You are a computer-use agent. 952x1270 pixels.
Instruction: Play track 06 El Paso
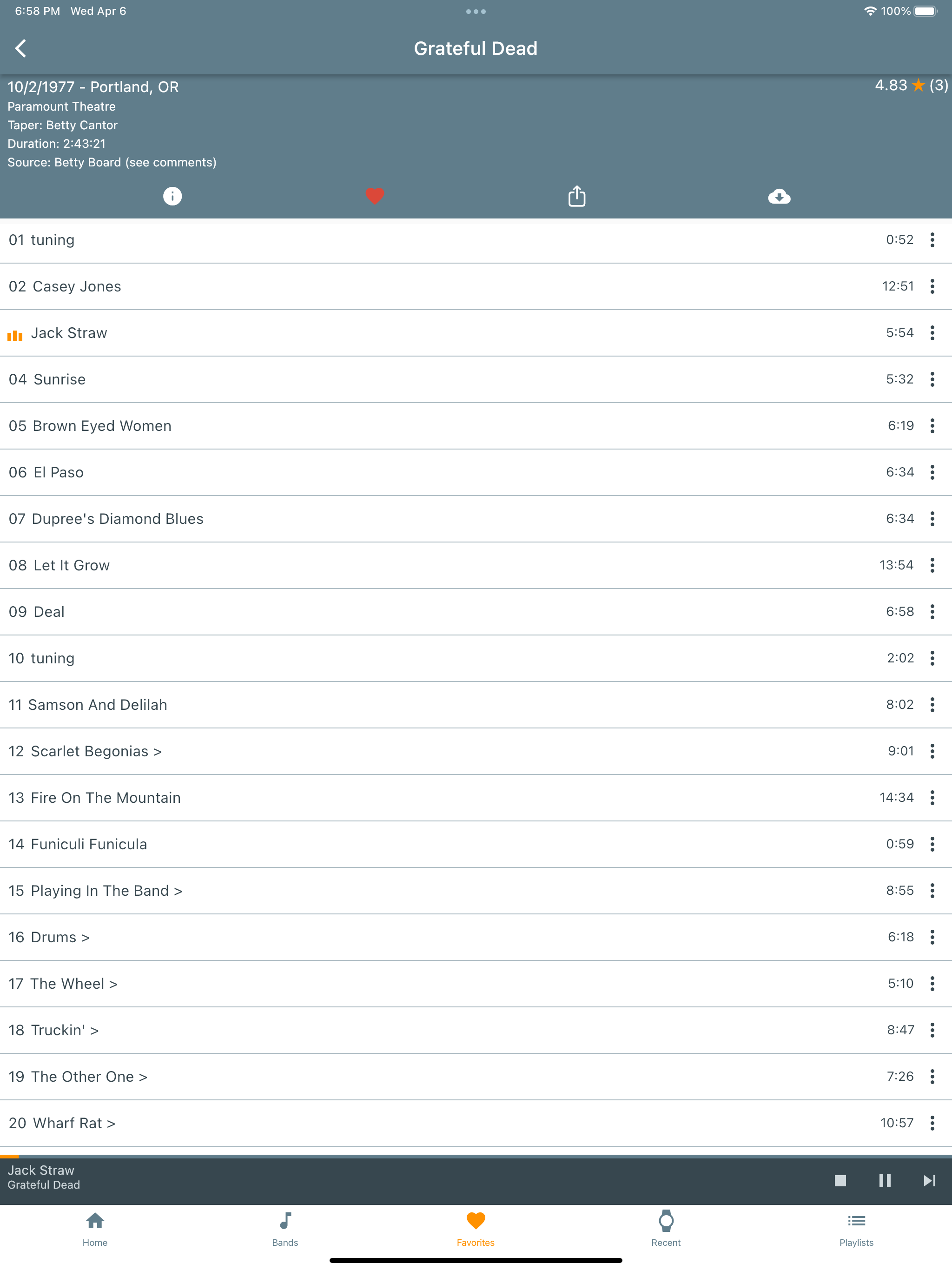pos(476,472)
